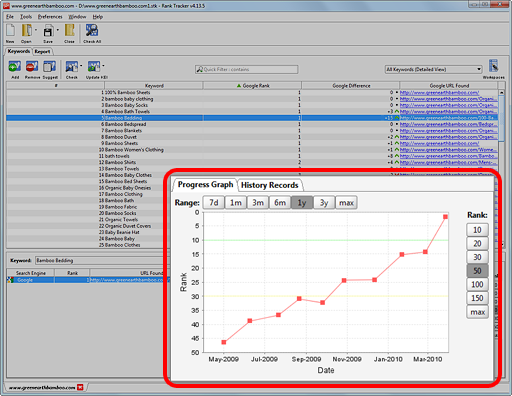Image resolution: width=512 pixels, height=396 pixels.
Task: Close the greenearthbamboo.com project tab
Action: click(80, 387)
